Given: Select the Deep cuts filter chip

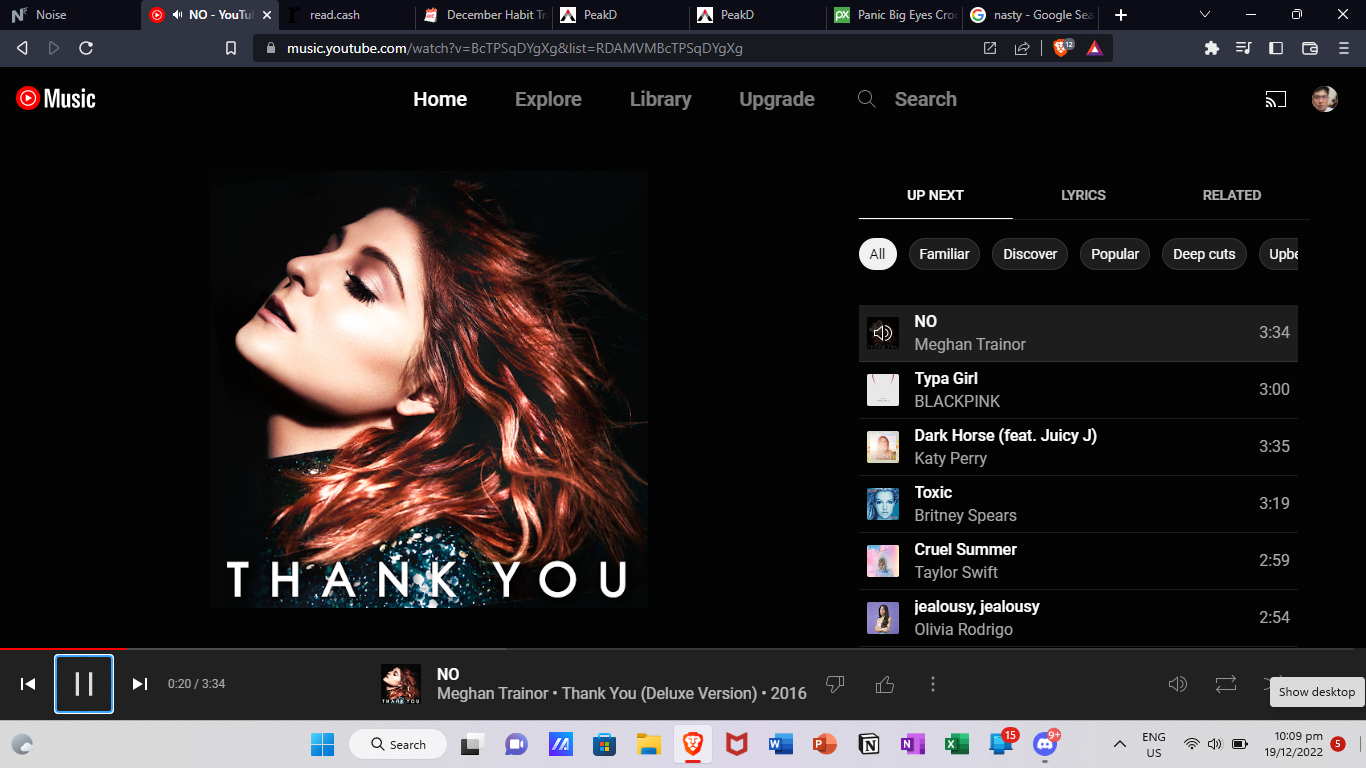Looking at the screenshot, I should (x=1204, y=254).
